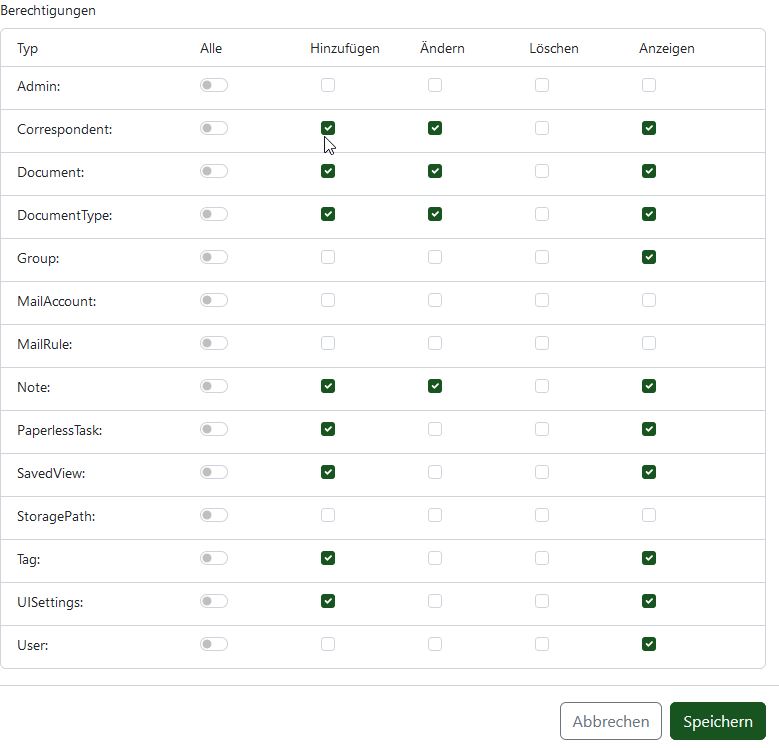The width and height of the screenshot is (779, 748).
Task: Uncheck Hinzufügen for Document
Action: (x=328, y=171)
